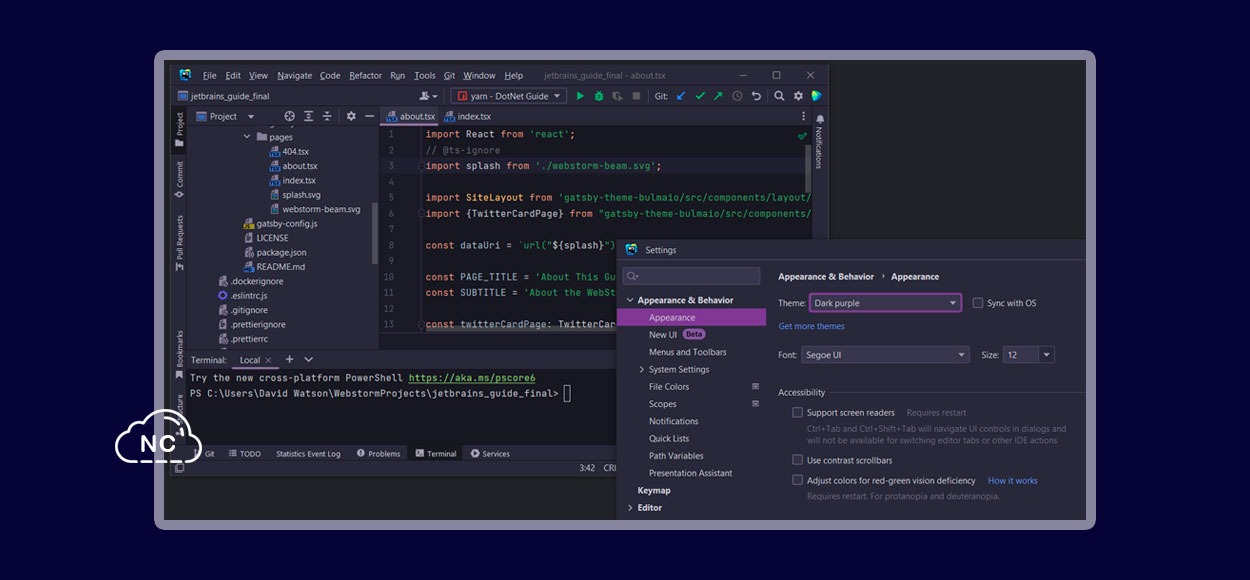The height and width of the screenshot is (580, 1250).
Task: Click the Git rollback arrow icon
Action: tap(756, 96)
